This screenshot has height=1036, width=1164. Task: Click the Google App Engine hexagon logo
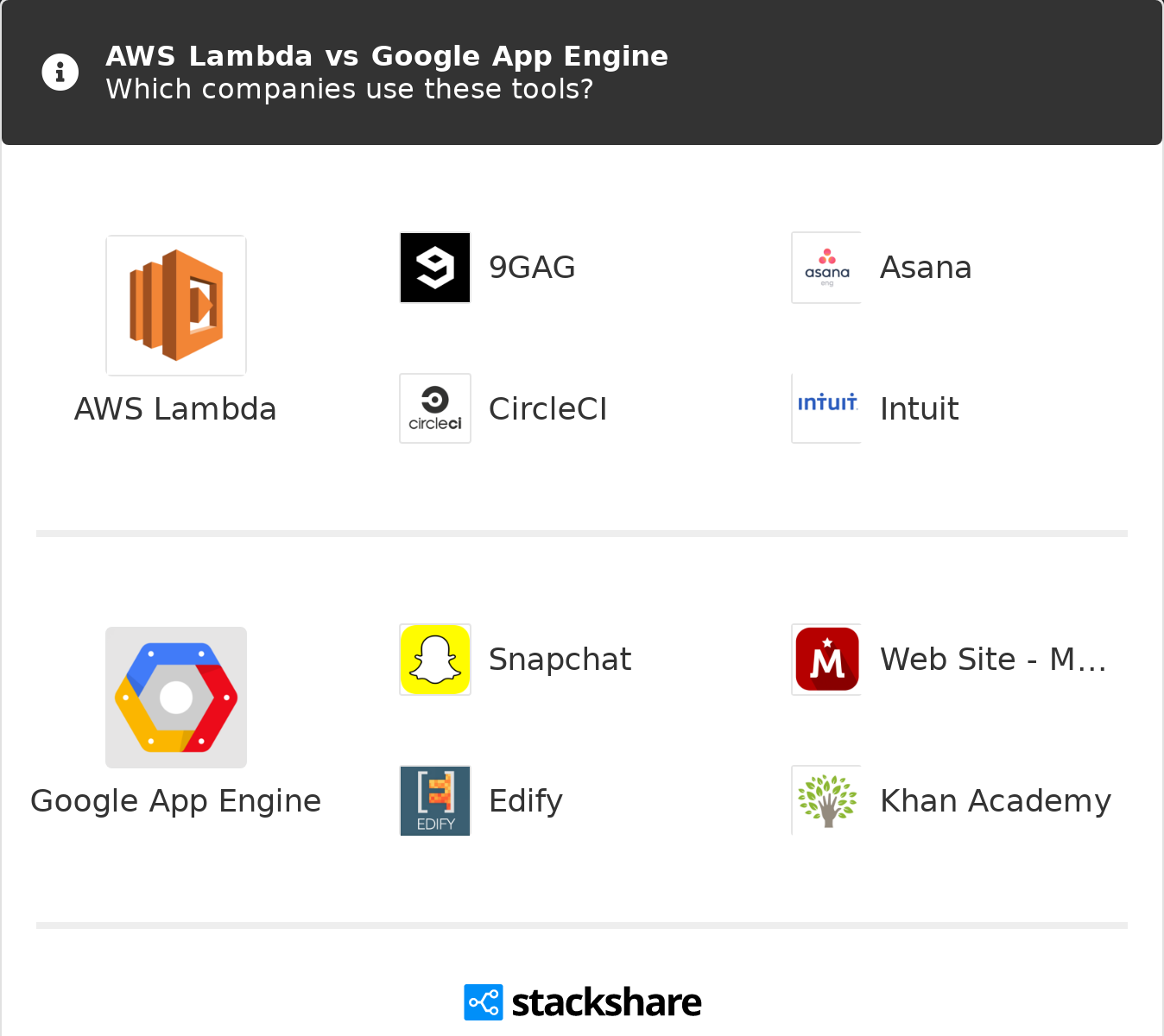coord(176,698)
